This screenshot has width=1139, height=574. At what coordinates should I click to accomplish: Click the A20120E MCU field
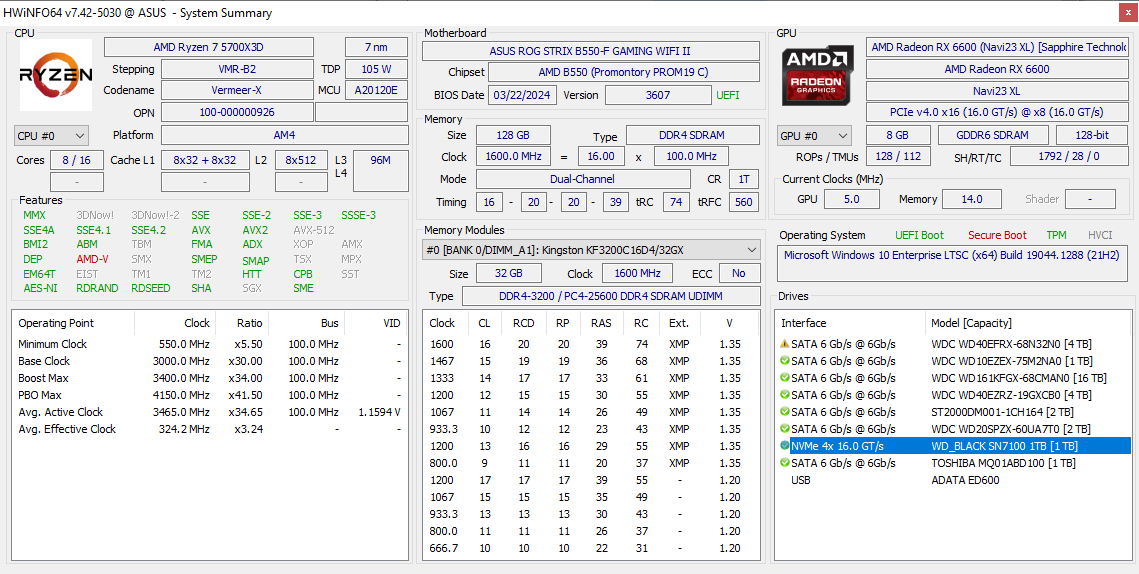coord(376,90)
